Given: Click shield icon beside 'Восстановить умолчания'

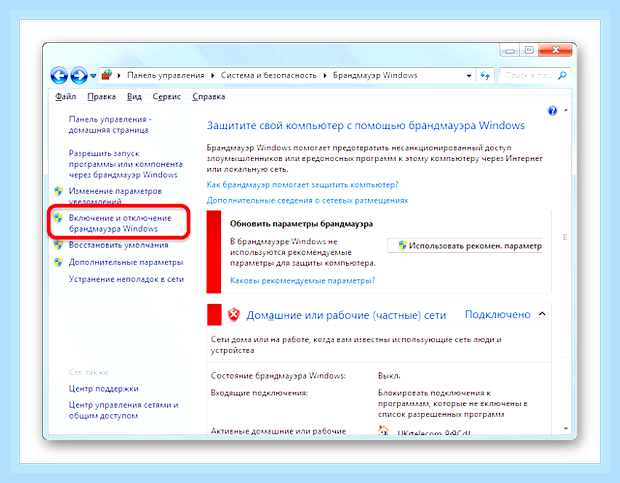Looking at the screenshot, I should click(x=59, y=245).
